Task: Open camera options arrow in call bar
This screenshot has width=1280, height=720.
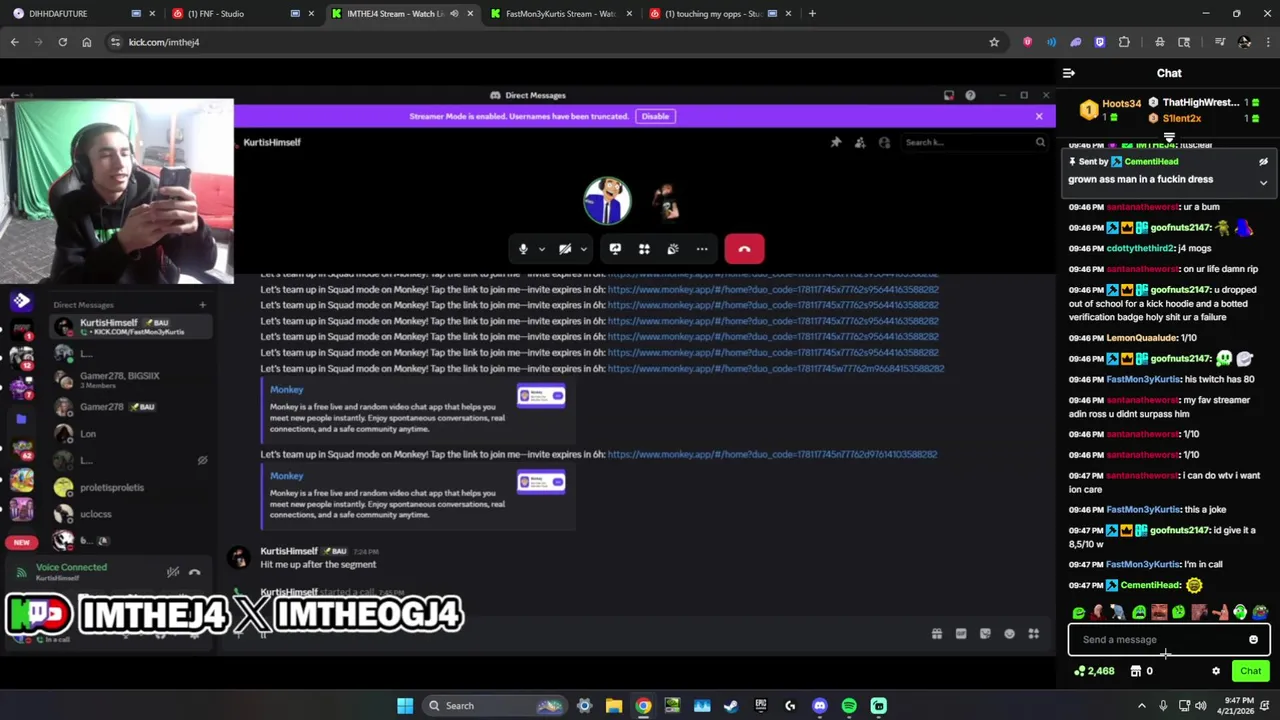Action: tap(583, 249)
